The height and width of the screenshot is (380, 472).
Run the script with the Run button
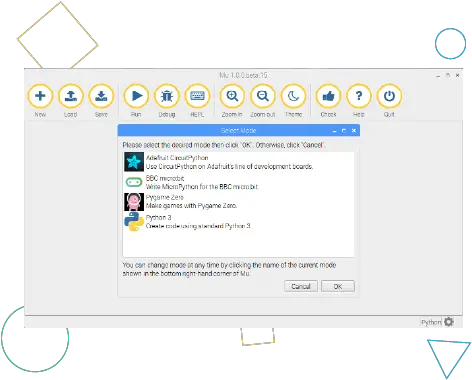pyautogui.click(x=136, y=96)
